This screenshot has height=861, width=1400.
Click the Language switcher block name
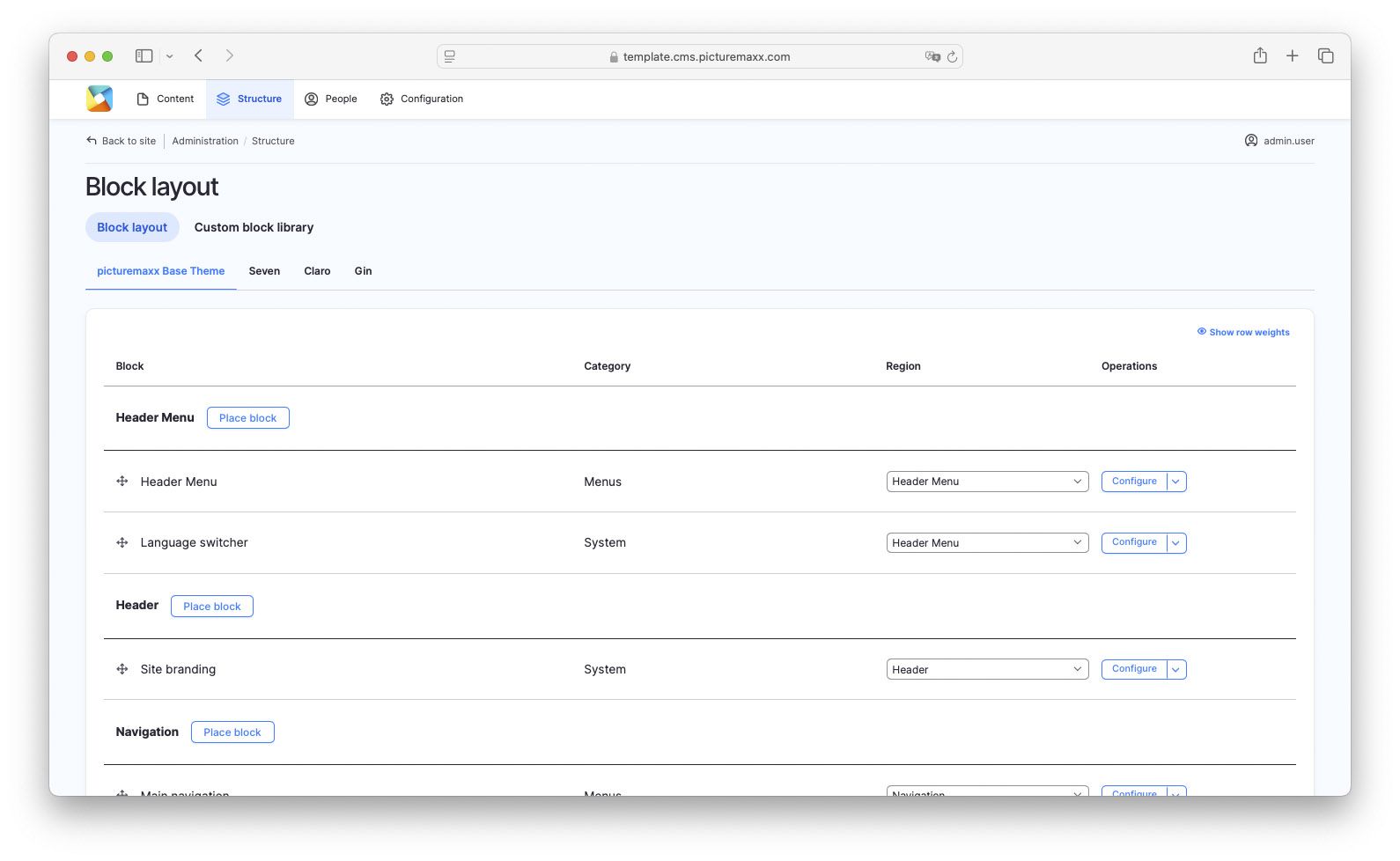[x=194, y=542]
